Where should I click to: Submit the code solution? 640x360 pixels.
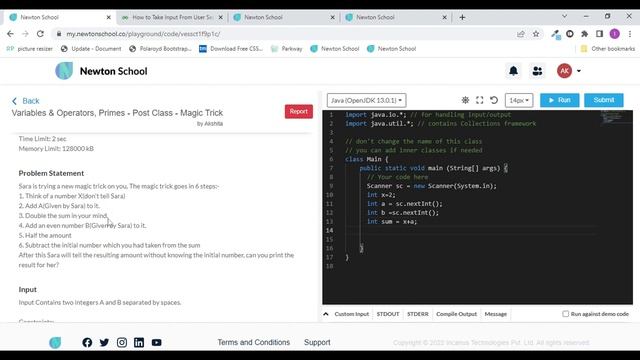(604, 100)
